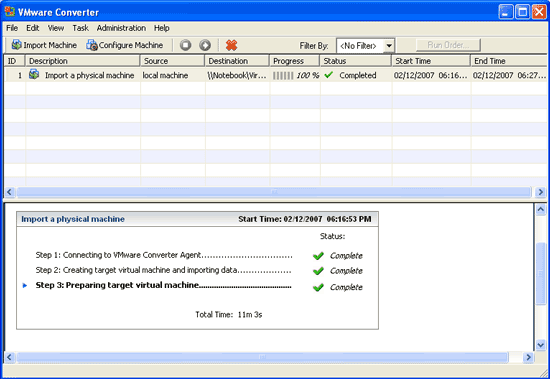Sort by the Progress column header
The height and width of the screenshot is (379, 550).
[295, 61]
